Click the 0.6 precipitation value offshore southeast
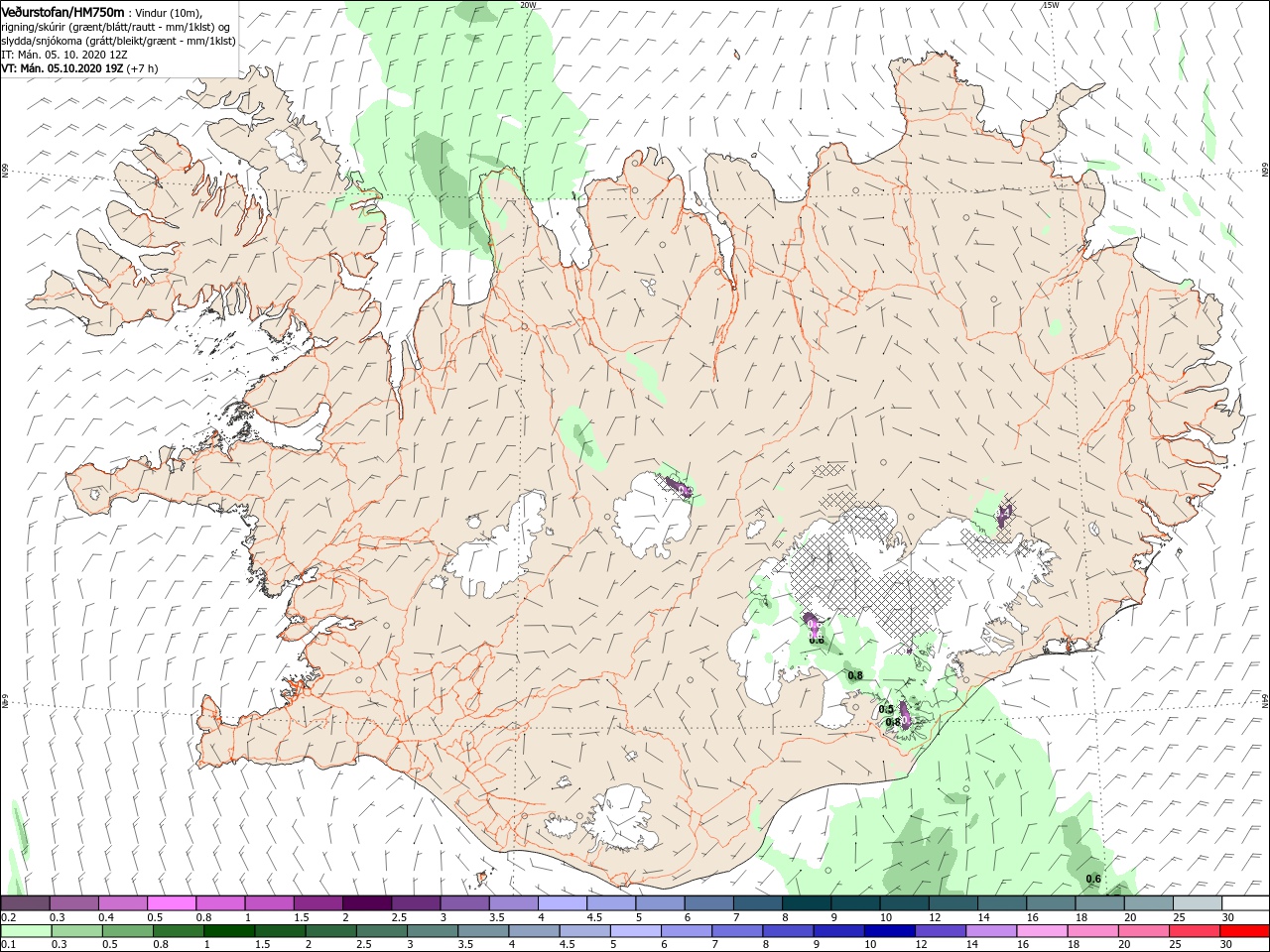 click(1093, 879)
